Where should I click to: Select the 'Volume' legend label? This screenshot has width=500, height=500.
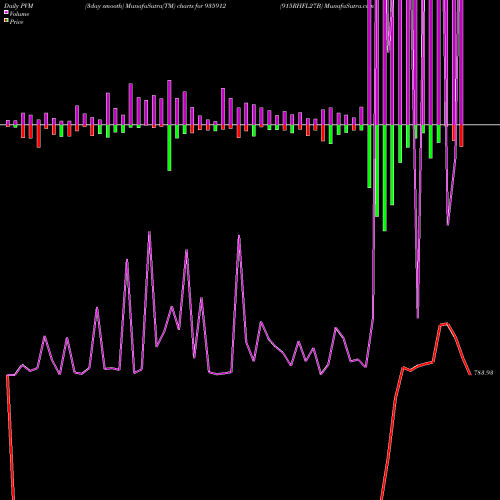[x=19, y=14]
